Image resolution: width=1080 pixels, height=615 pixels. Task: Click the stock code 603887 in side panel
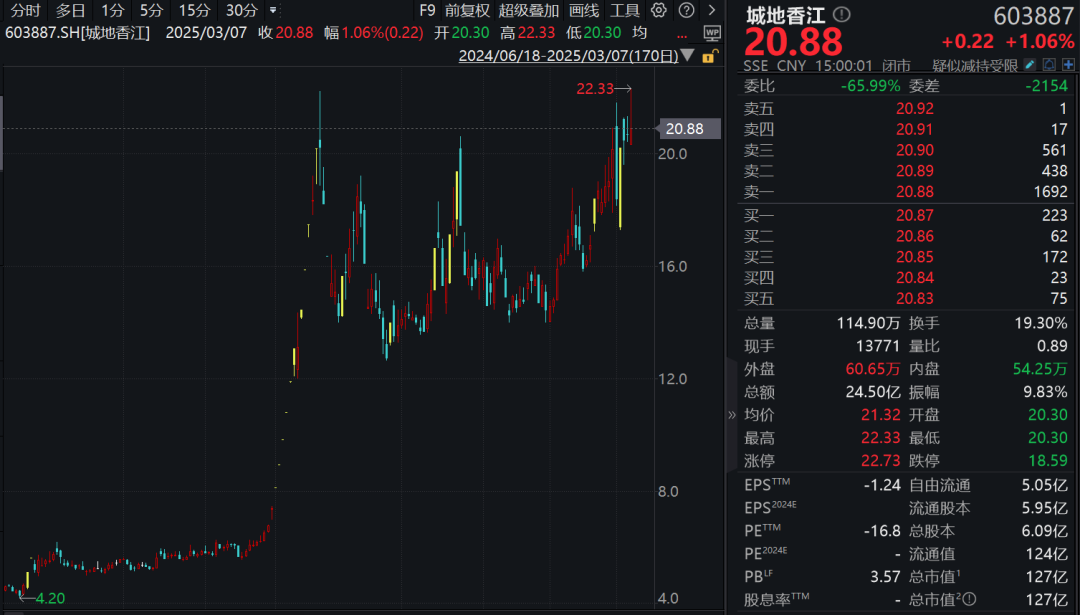point(1033,15)
